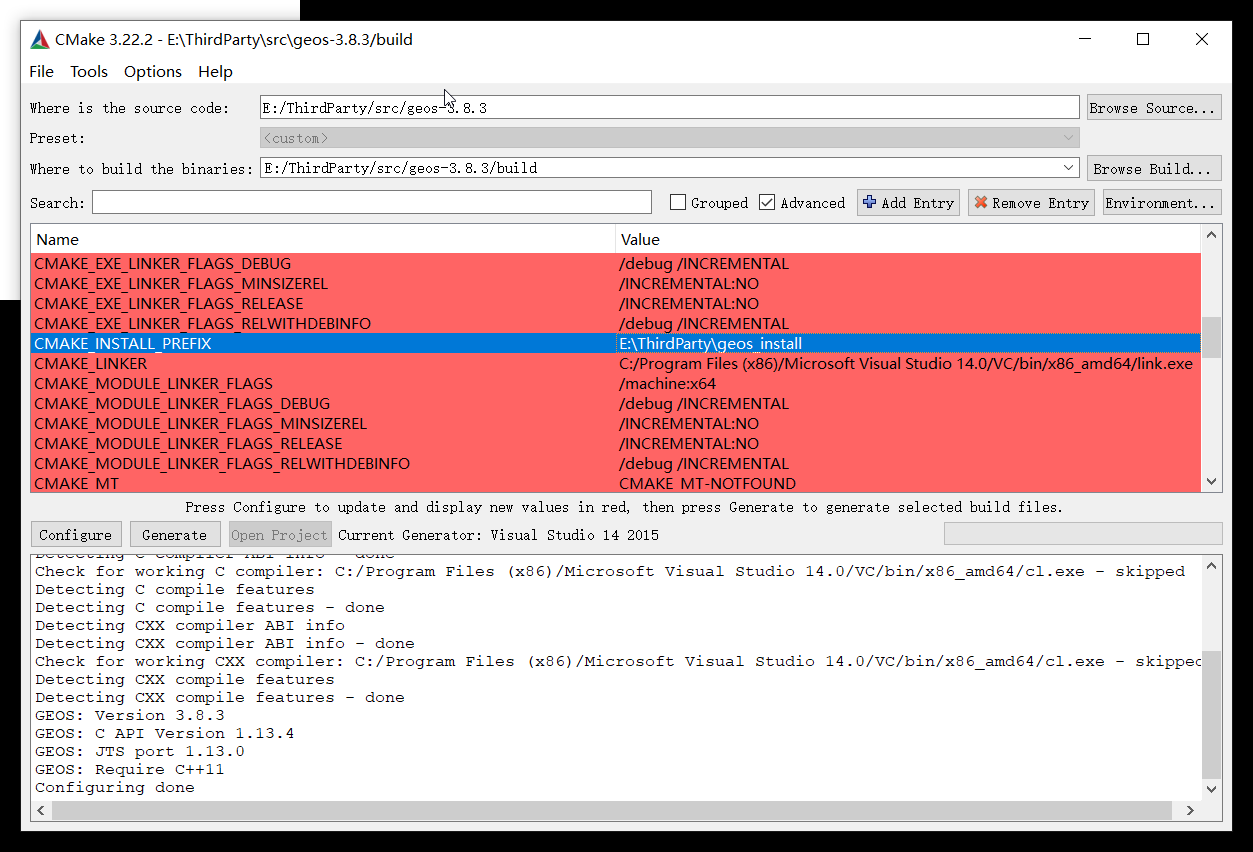Select CMAKE_MODULE_LINKER_FLAGS entry
1253x852 pixels.
point(153,384)
